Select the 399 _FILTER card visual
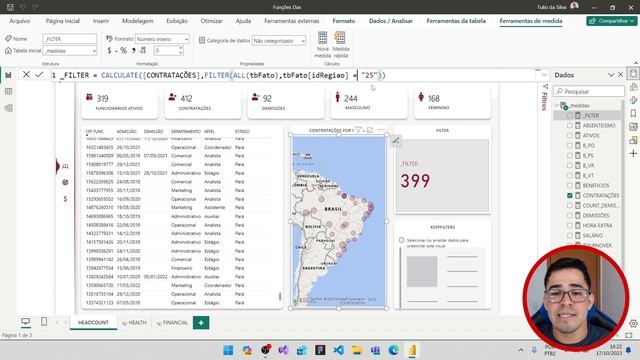The width and height of the screenshot is (640, 360). (x=442, y=176)
